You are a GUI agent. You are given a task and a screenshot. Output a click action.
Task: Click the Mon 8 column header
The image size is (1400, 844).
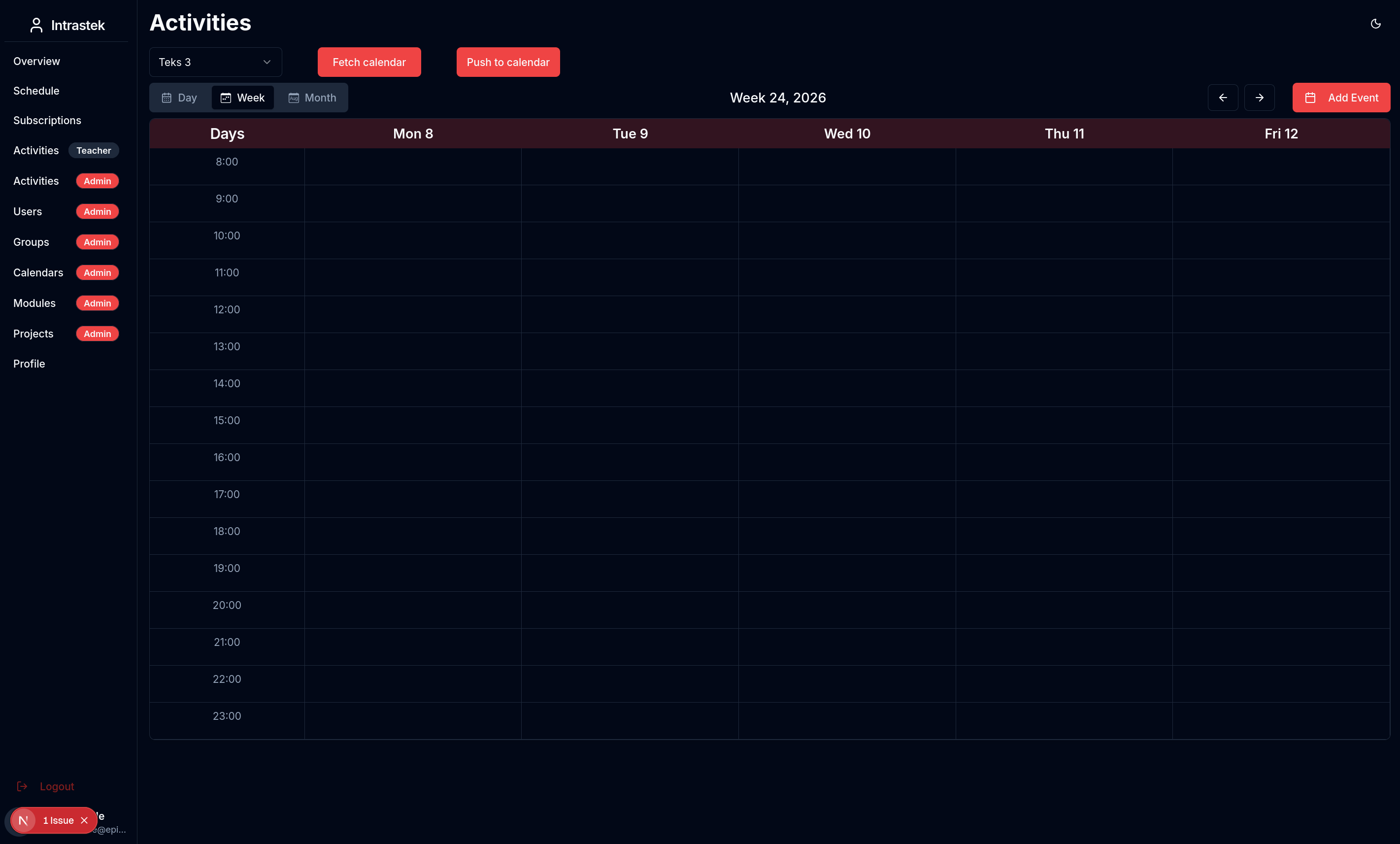(x=413, y=134)
